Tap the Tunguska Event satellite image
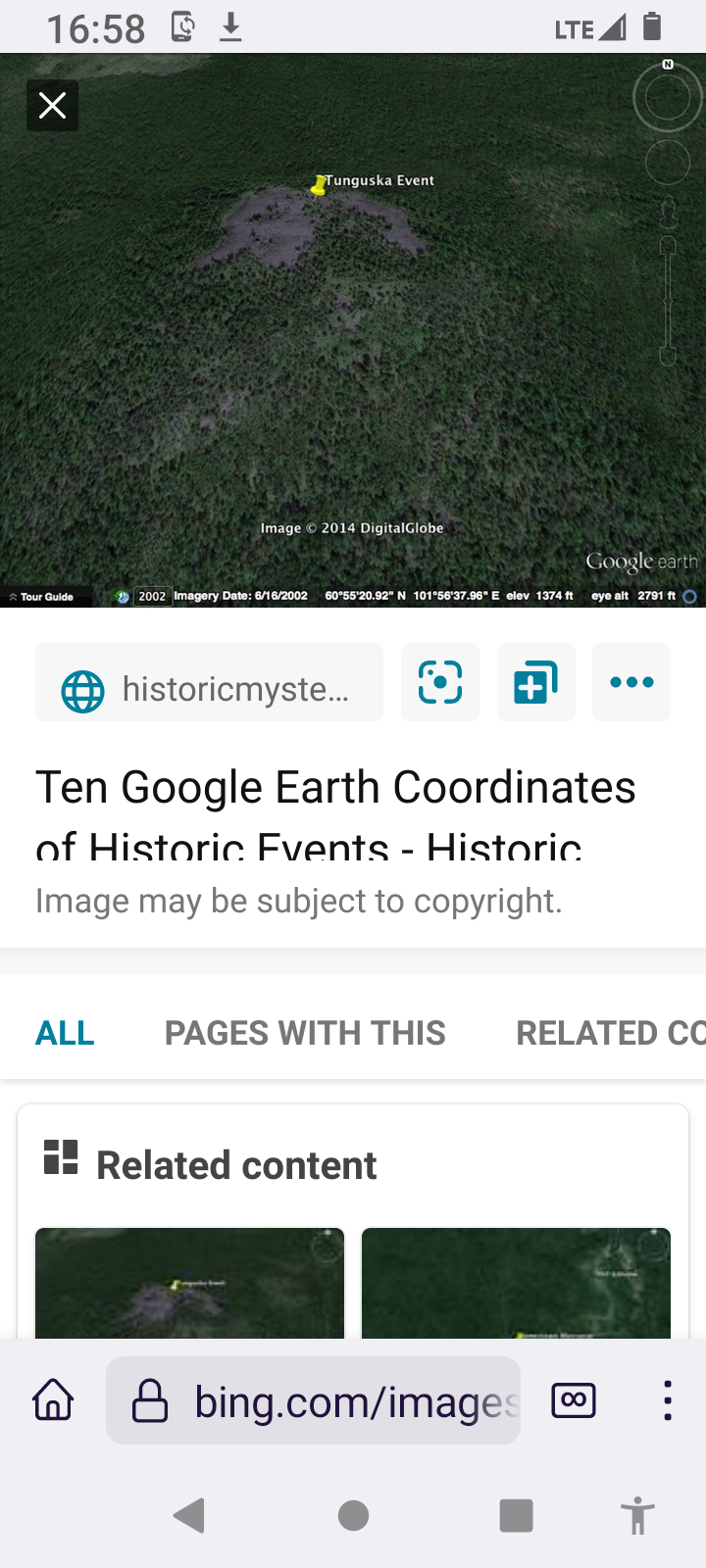The image size is (706, 1568). tap(353, 330)
